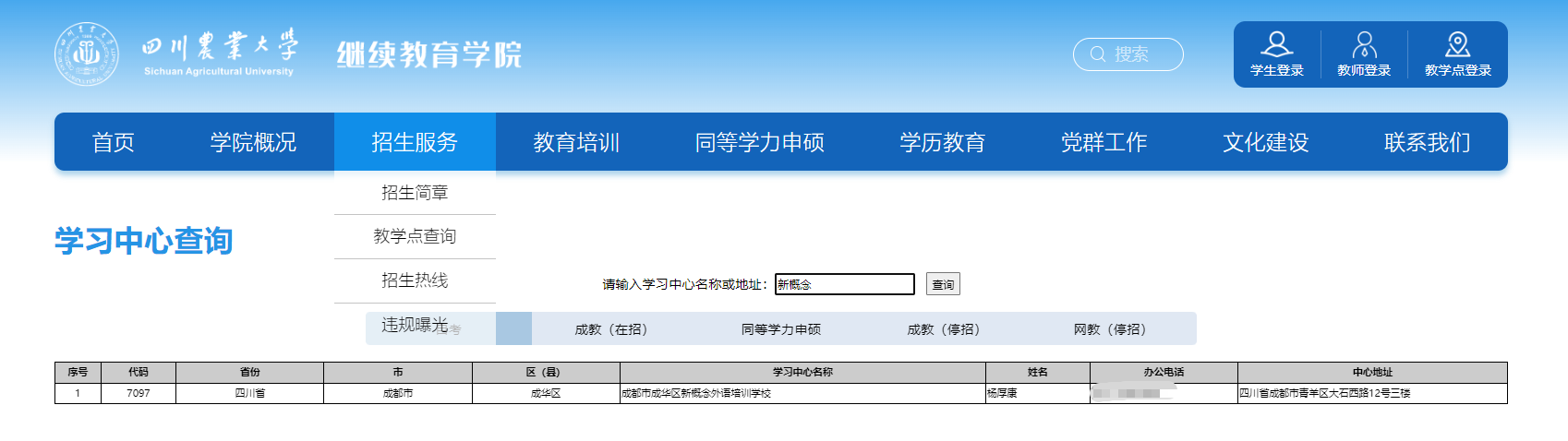Click the student login person icon
Image resolution: width=1568 pixels, height=441 pixels.
(x=1276, y=44)
